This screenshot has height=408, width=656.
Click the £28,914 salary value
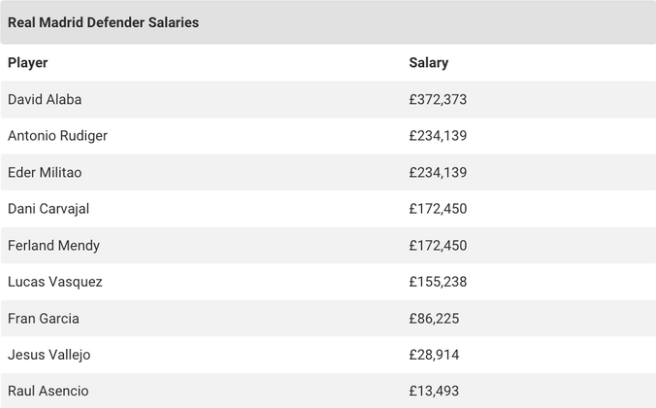[x=434, y=355]
